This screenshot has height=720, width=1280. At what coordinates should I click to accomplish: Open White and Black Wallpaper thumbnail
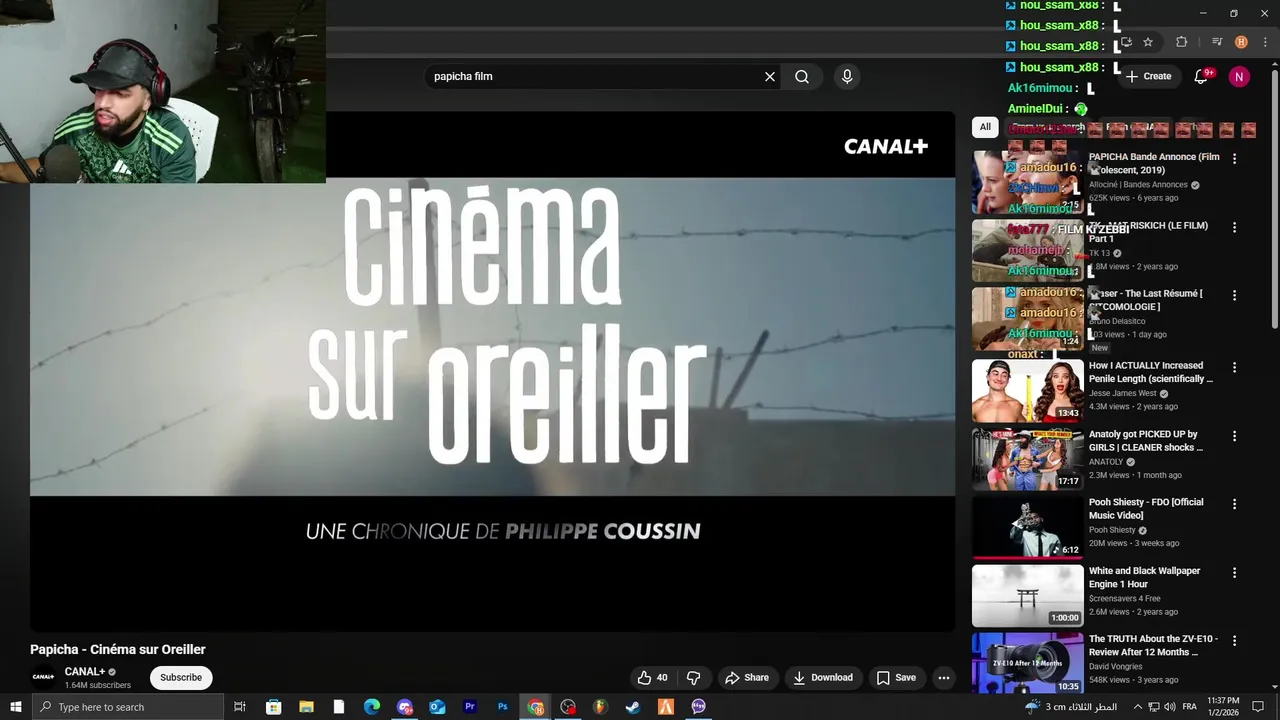[1027, 596]
